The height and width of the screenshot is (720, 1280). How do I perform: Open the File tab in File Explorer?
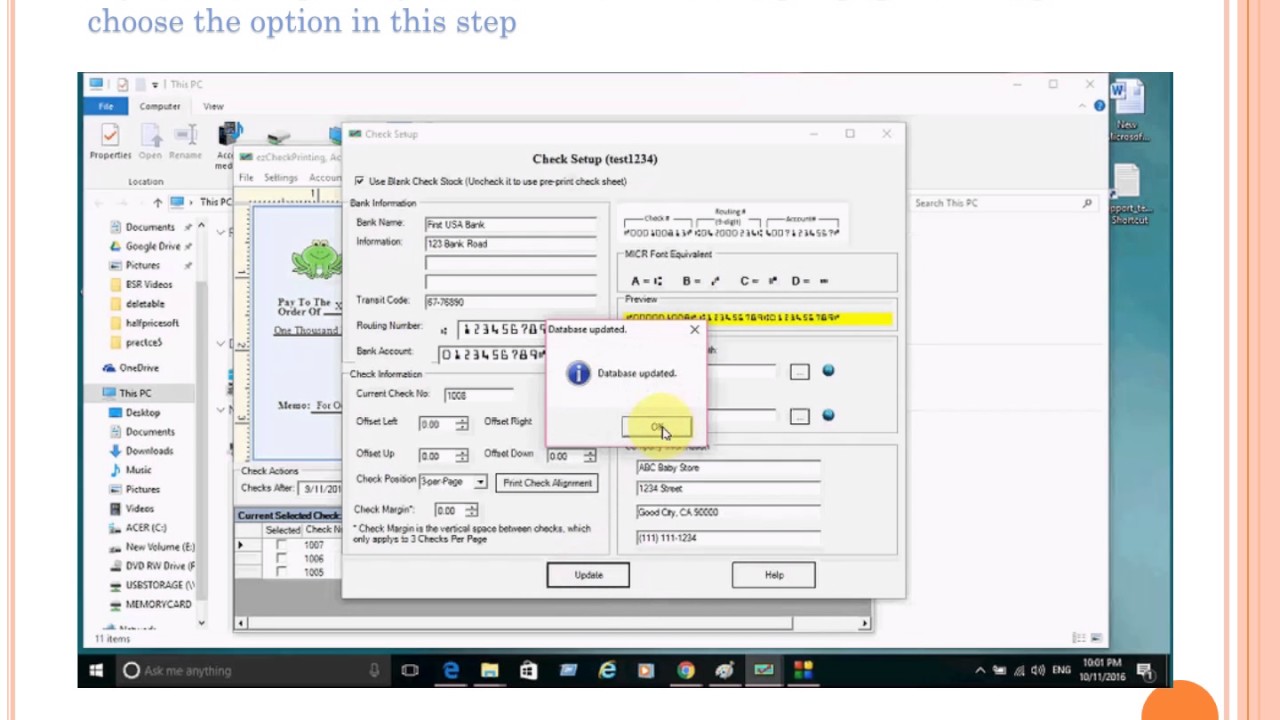(x=105, y=106)
